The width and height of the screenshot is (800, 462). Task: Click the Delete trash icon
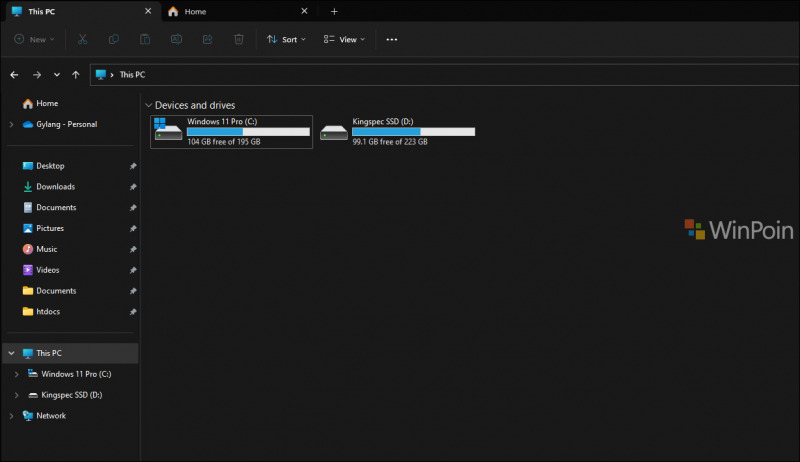(x=238, y=39)
